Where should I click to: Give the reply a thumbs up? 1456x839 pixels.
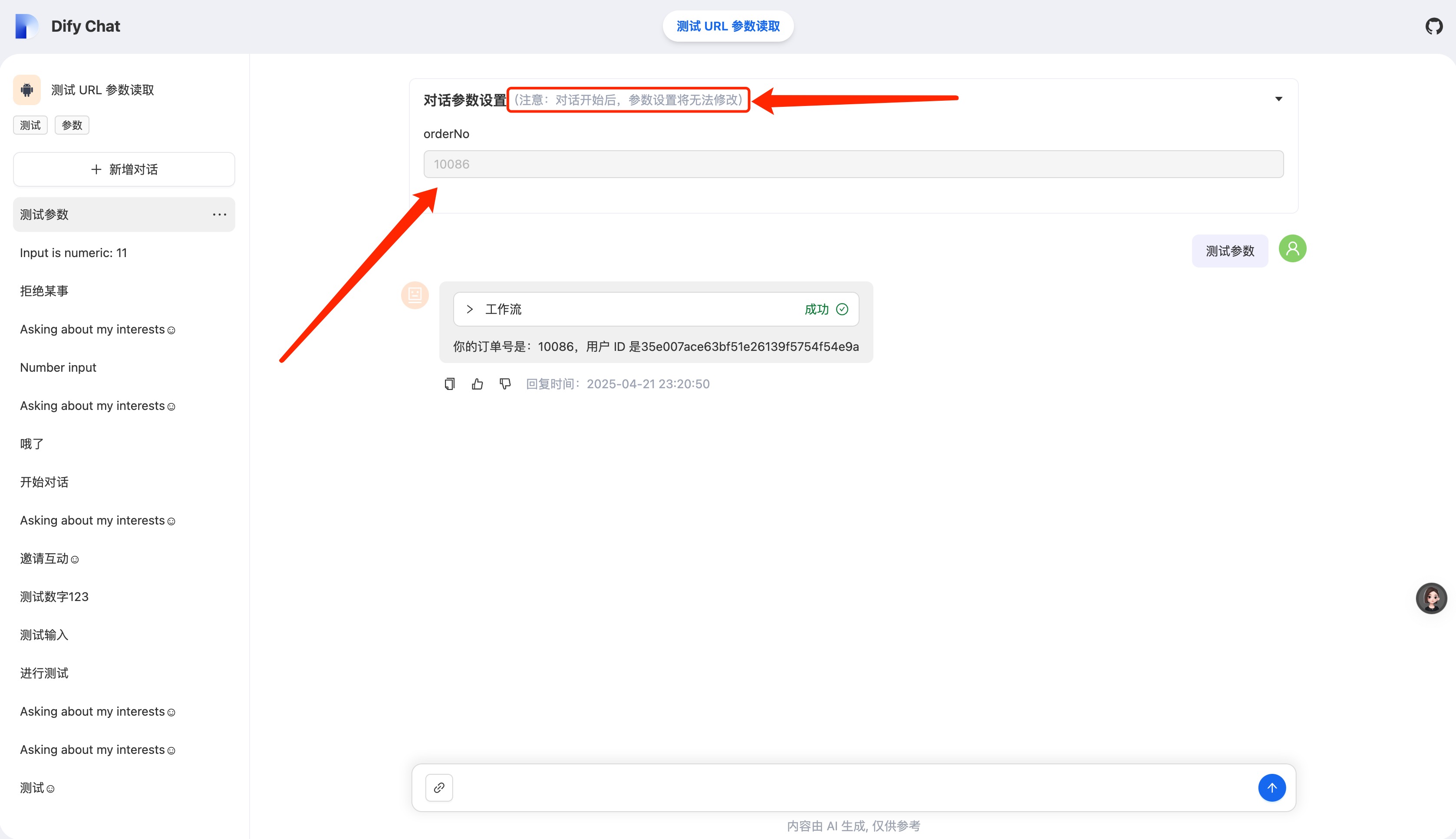pyautogui.click(x=478, y=384)
